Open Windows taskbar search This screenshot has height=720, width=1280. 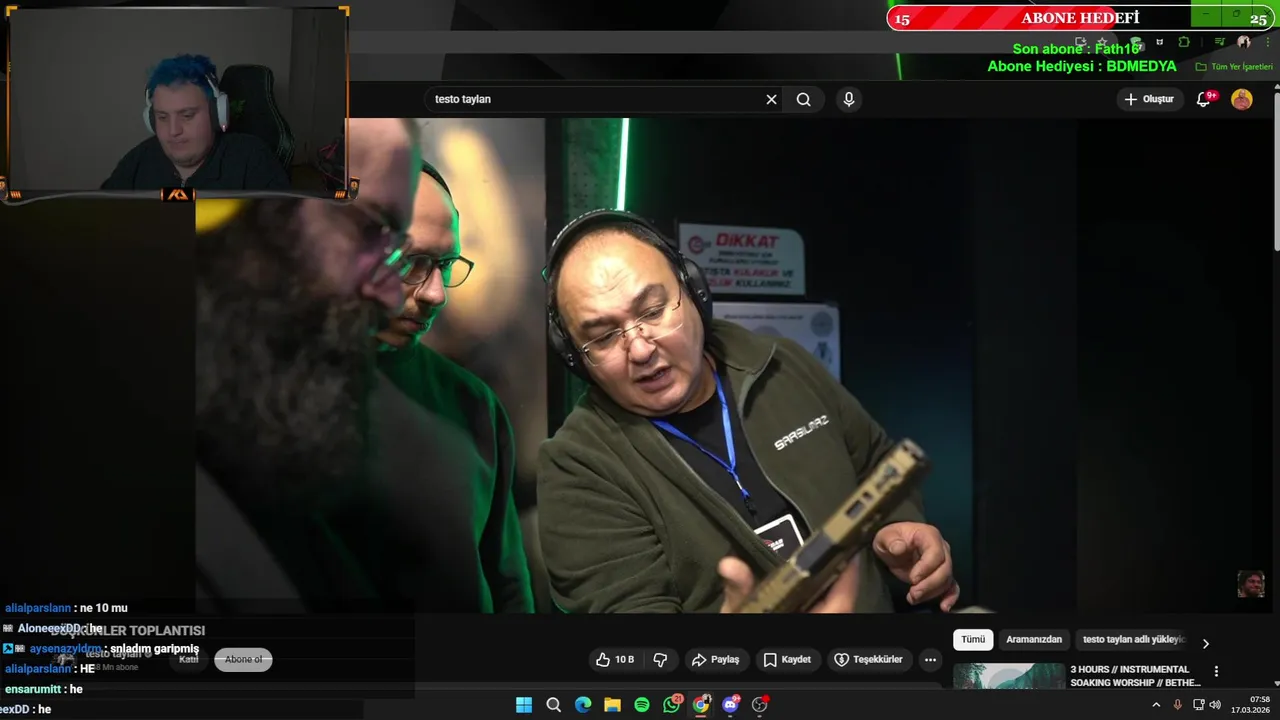[x=554, y=705]
